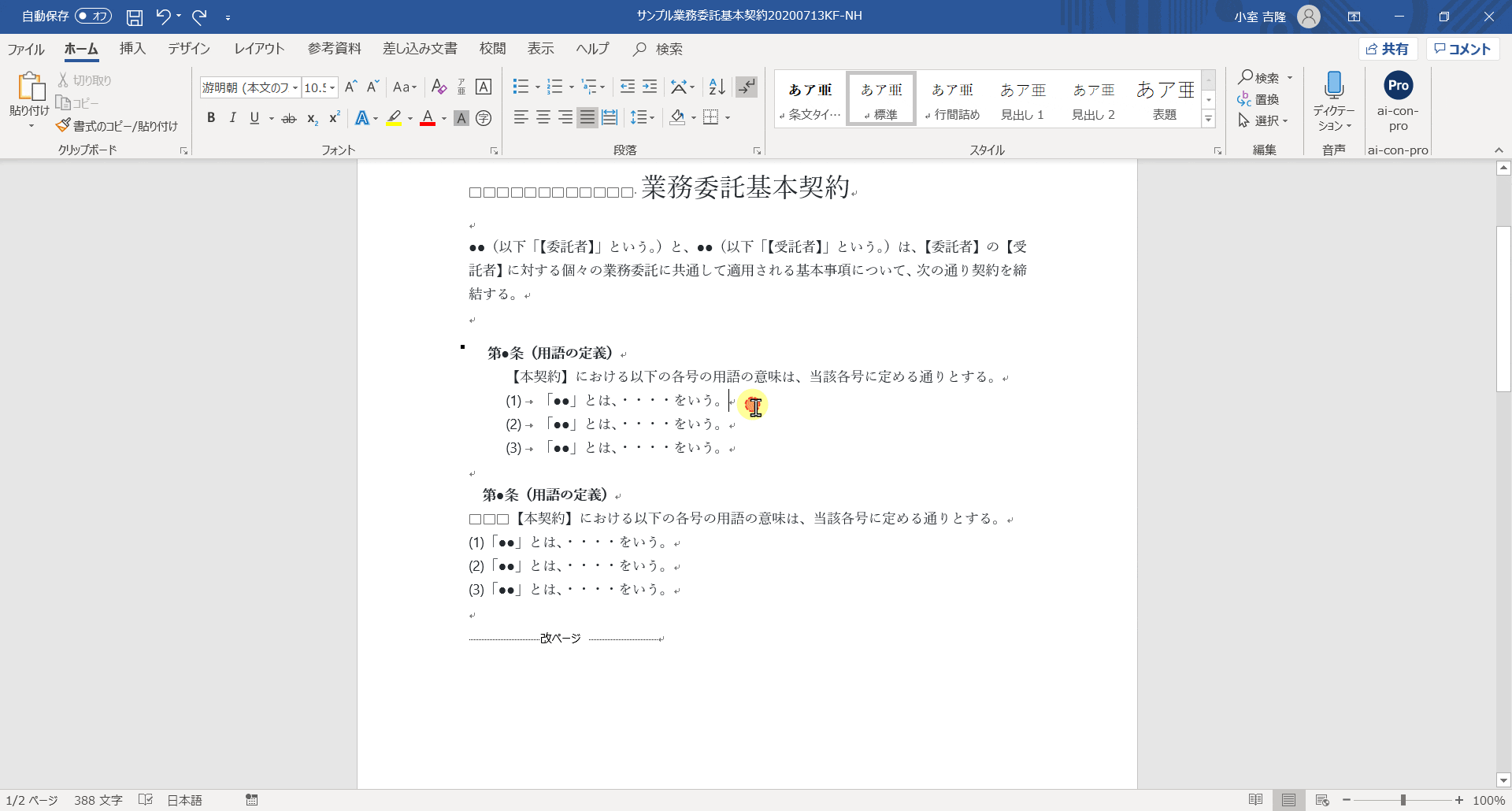Click the proofing check icon in status bar

[145, 800]
